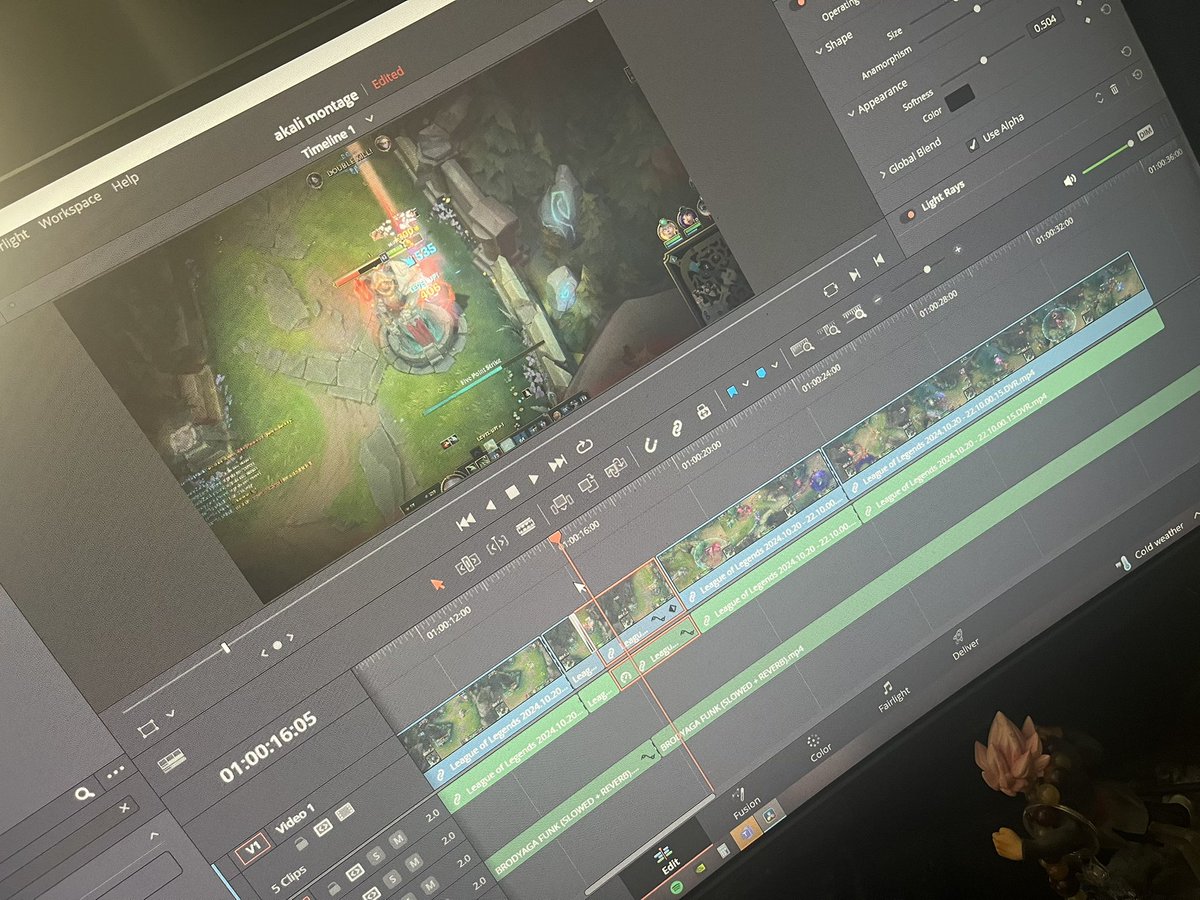Toggle the DIM audio button

1146,133
